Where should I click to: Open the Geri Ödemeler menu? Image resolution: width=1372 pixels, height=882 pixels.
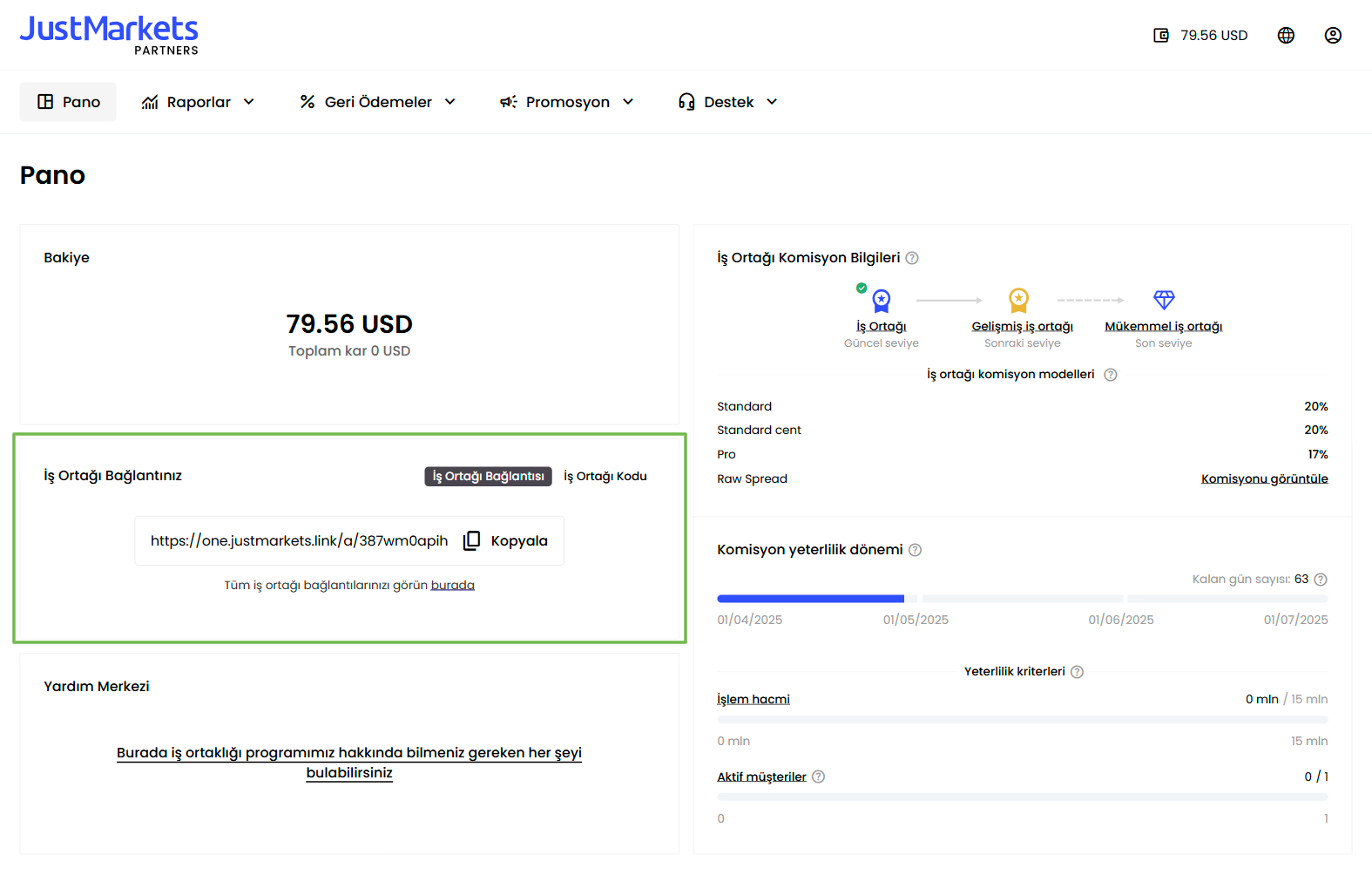click(378, 102)
